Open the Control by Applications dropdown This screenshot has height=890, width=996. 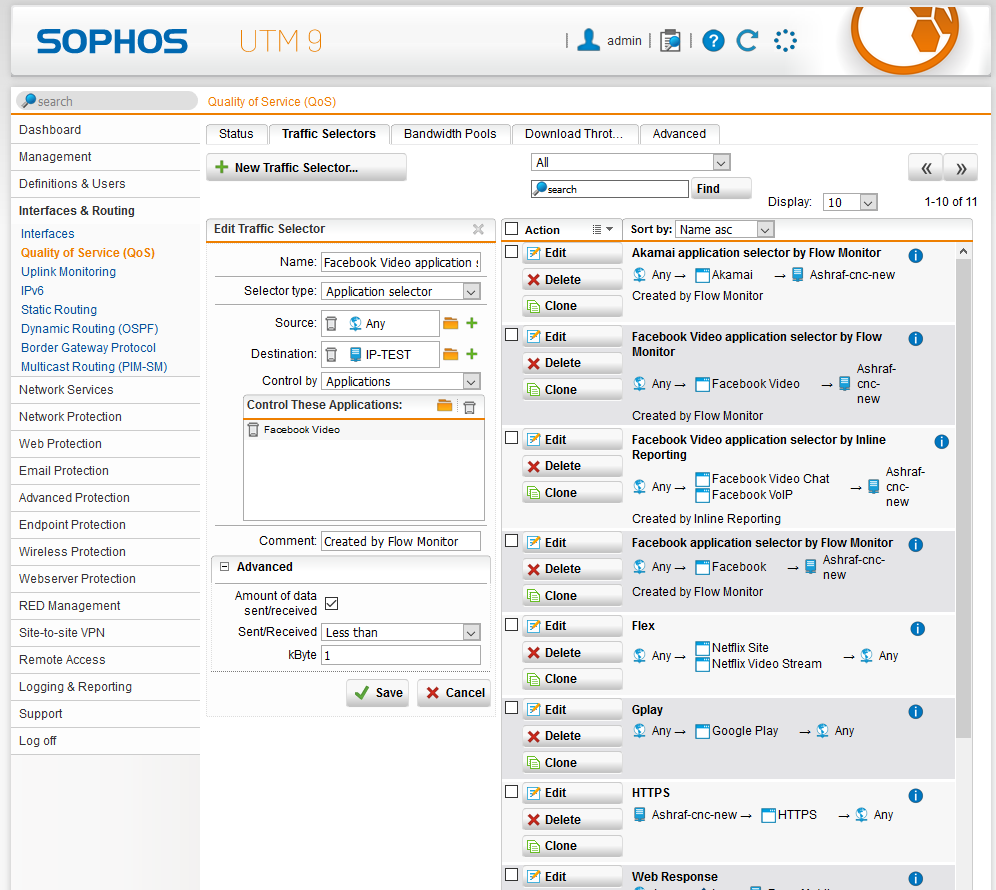click(x=401, y=381)
